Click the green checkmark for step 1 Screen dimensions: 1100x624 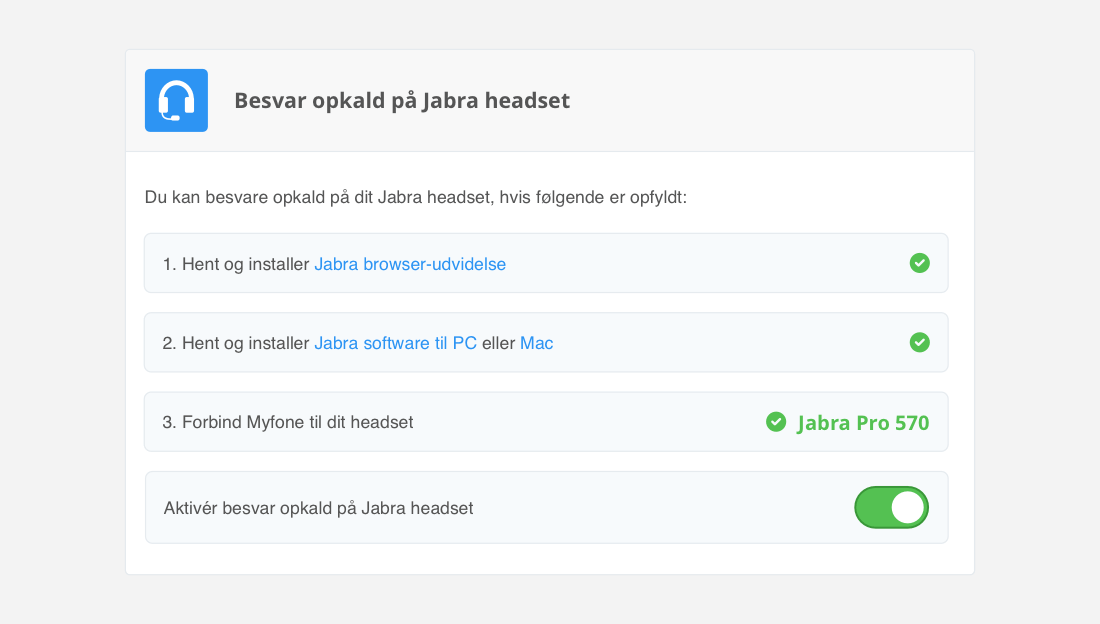(920, 263)
